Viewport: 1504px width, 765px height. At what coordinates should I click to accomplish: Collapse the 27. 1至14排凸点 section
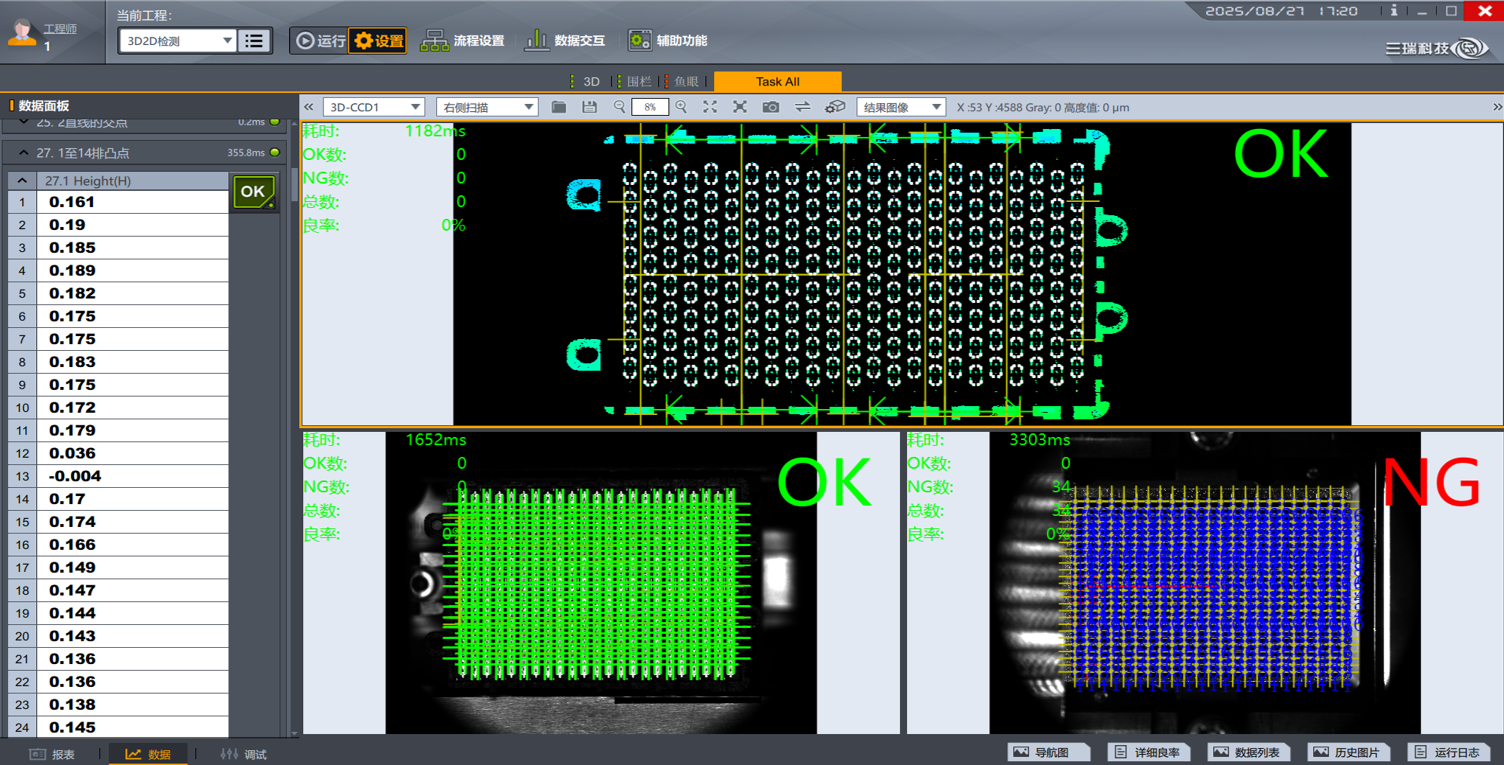(23, 153)
